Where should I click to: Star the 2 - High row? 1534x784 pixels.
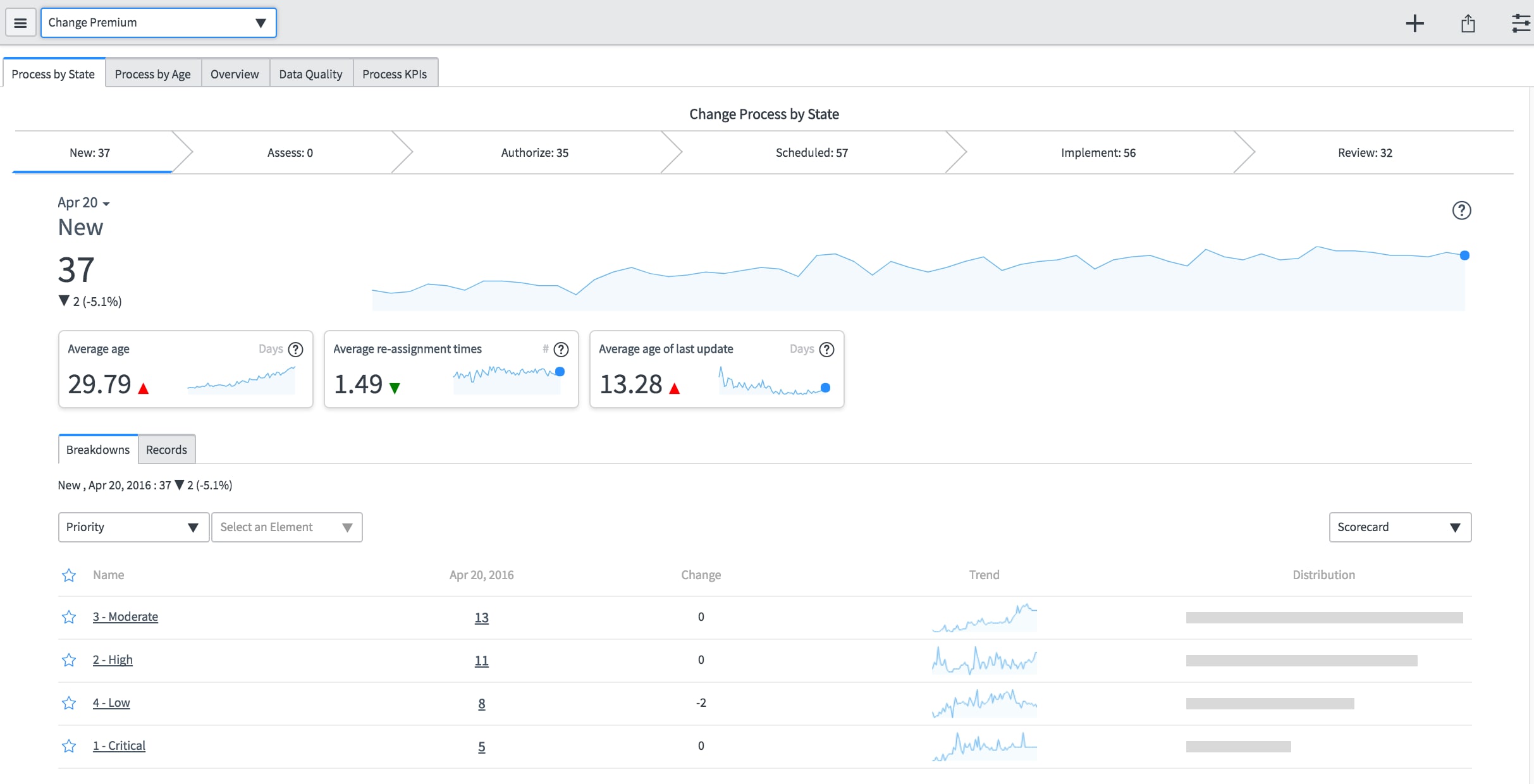click(69, 660)
